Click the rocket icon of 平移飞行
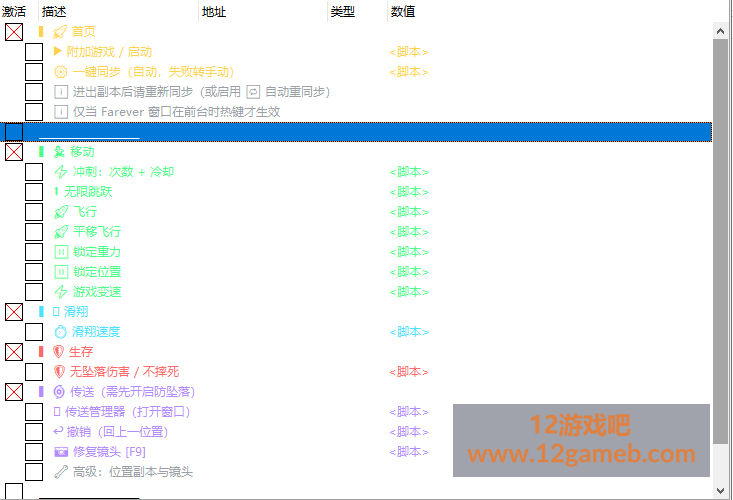The width and height of the screenshot is (733, 500). point(61,232)
